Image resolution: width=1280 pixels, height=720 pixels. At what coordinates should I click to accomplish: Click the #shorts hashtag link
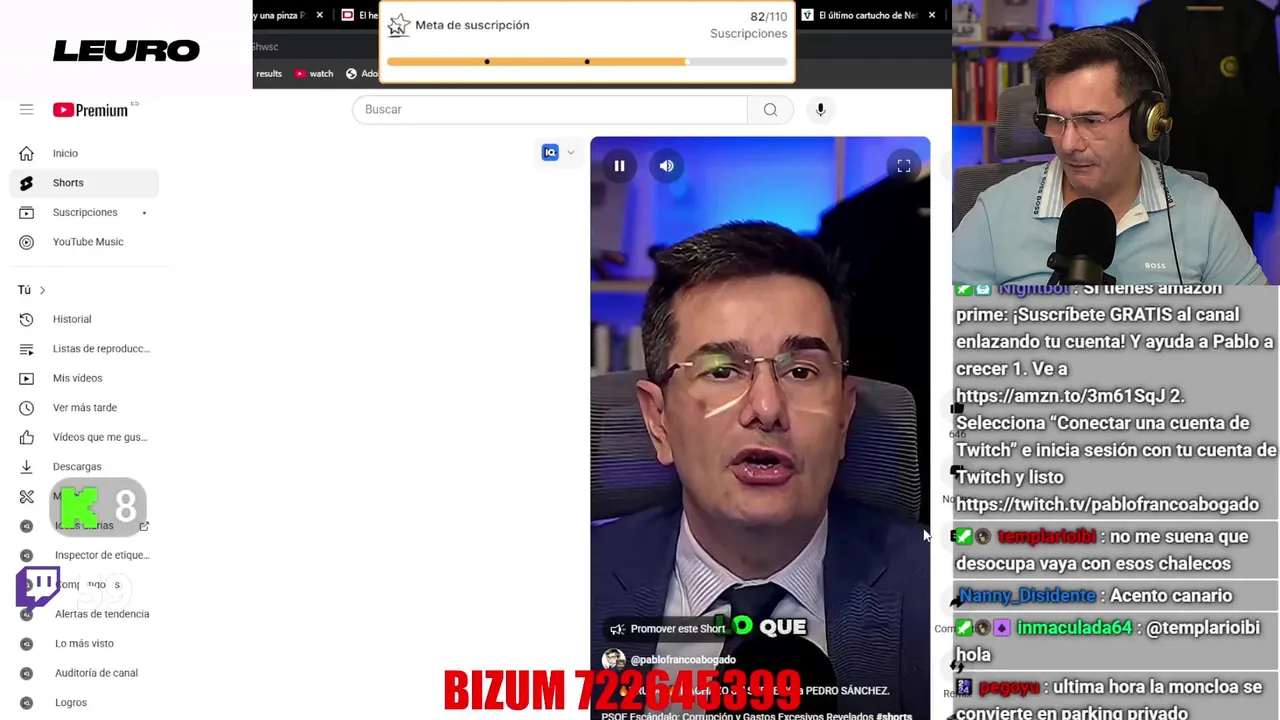(x=894, y=715)
